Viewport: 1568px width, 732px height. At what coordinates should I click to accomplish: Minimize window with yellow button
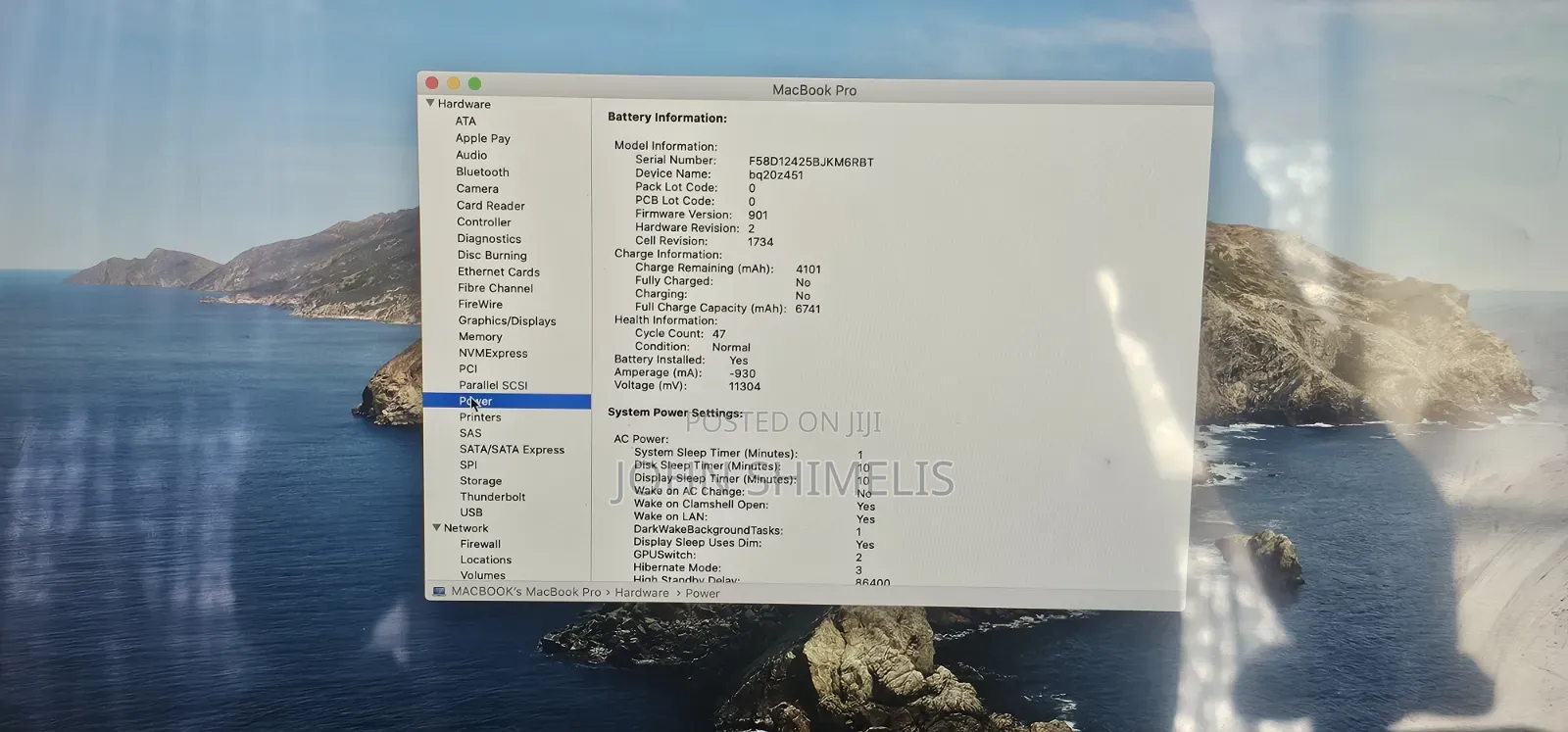coord(453,83)
